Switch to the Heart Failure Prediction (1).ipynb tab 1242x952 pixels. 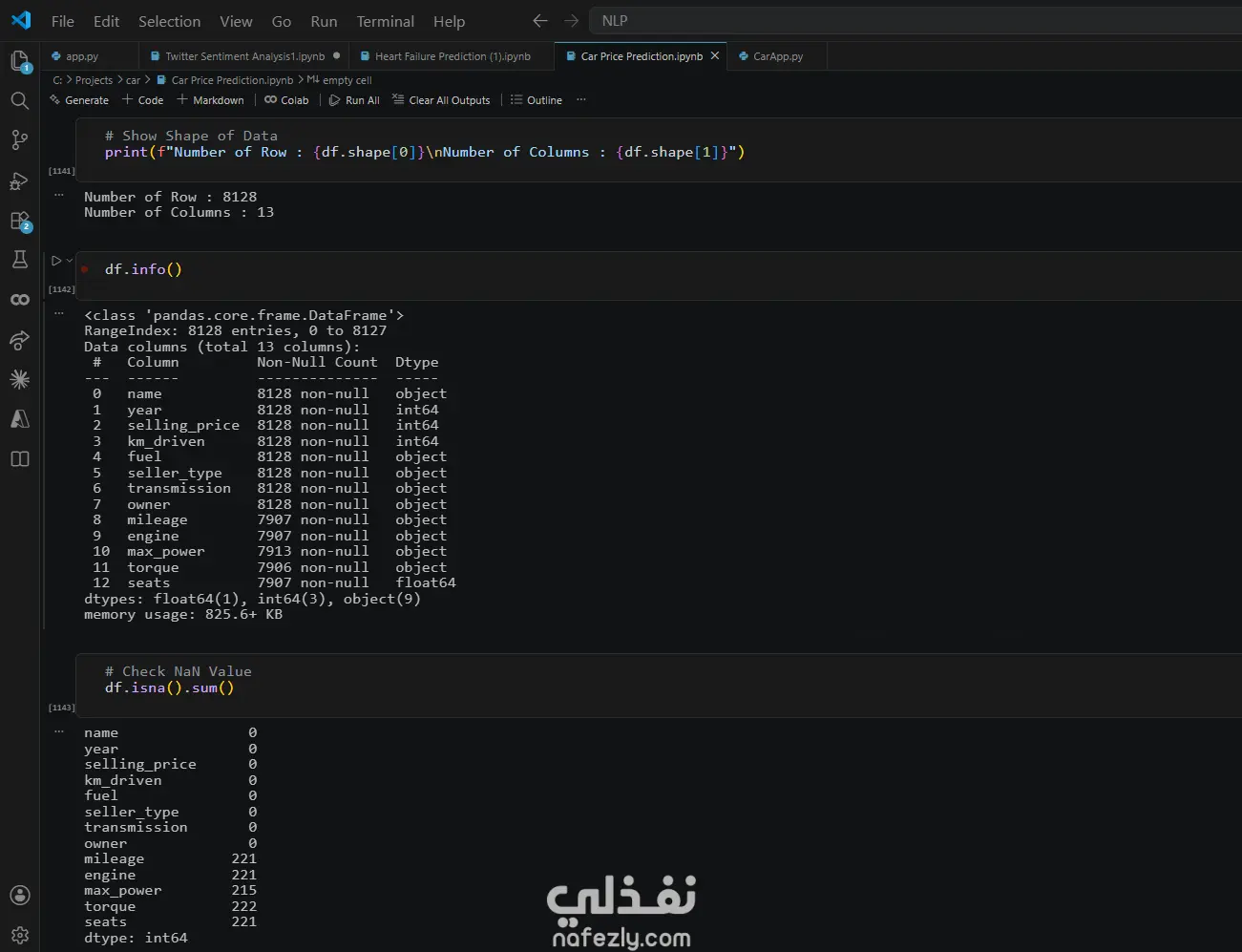tap(453, 56)
